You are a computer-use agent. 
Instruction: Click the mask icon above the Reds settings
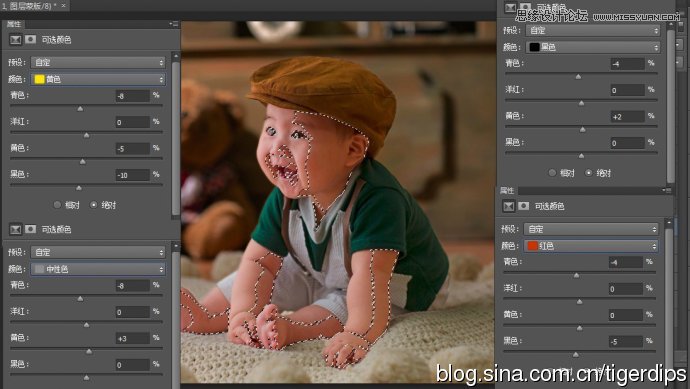point(523,206)
